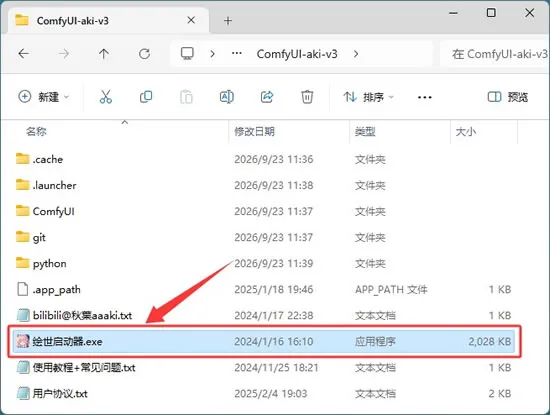Expand chevron after ComfyUI-aki-v3 in address bar

tap(356, 54)
